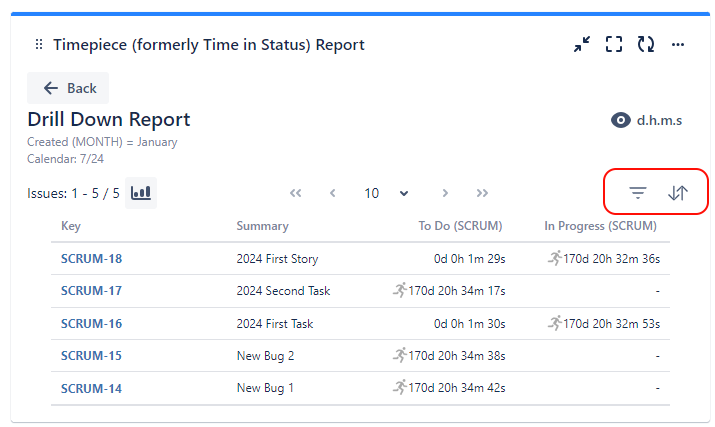The width and height of the screenshot is (715, 427).
Task: Refresh the Timepiece report
Action: 646,45
